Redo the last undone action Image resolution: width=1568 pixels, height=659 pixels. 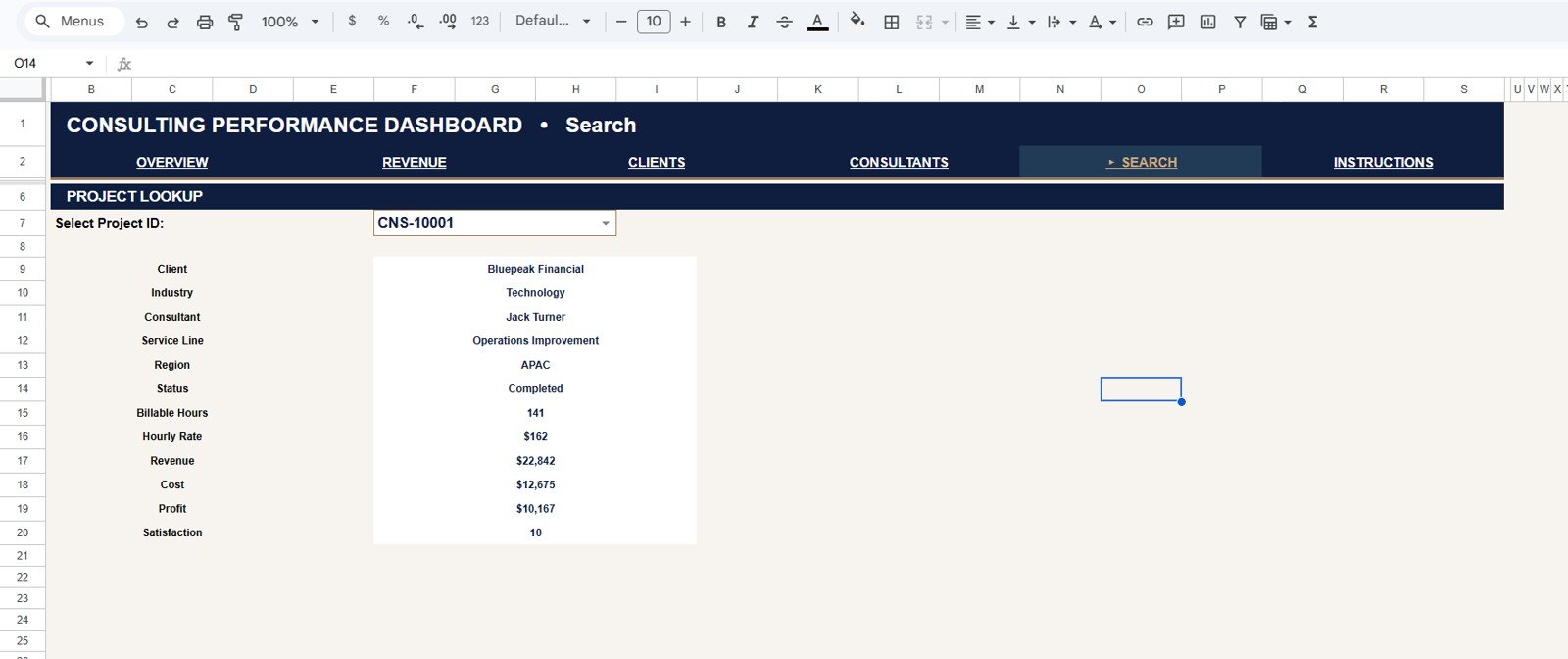(x=172, y=22)
